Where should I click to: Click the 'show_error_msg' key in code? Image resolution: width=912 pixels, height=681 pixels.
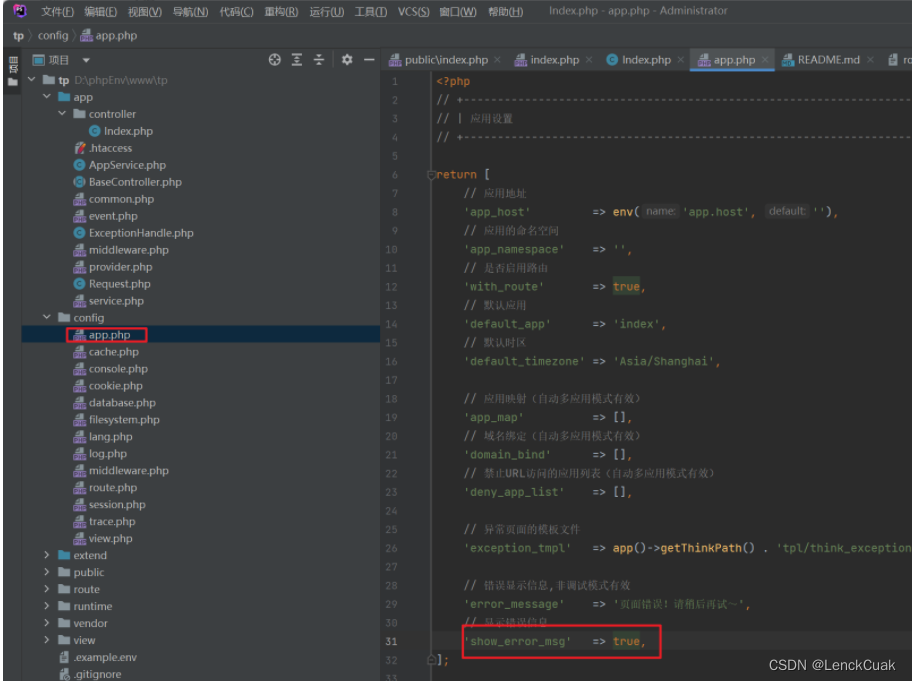[518, 641]
